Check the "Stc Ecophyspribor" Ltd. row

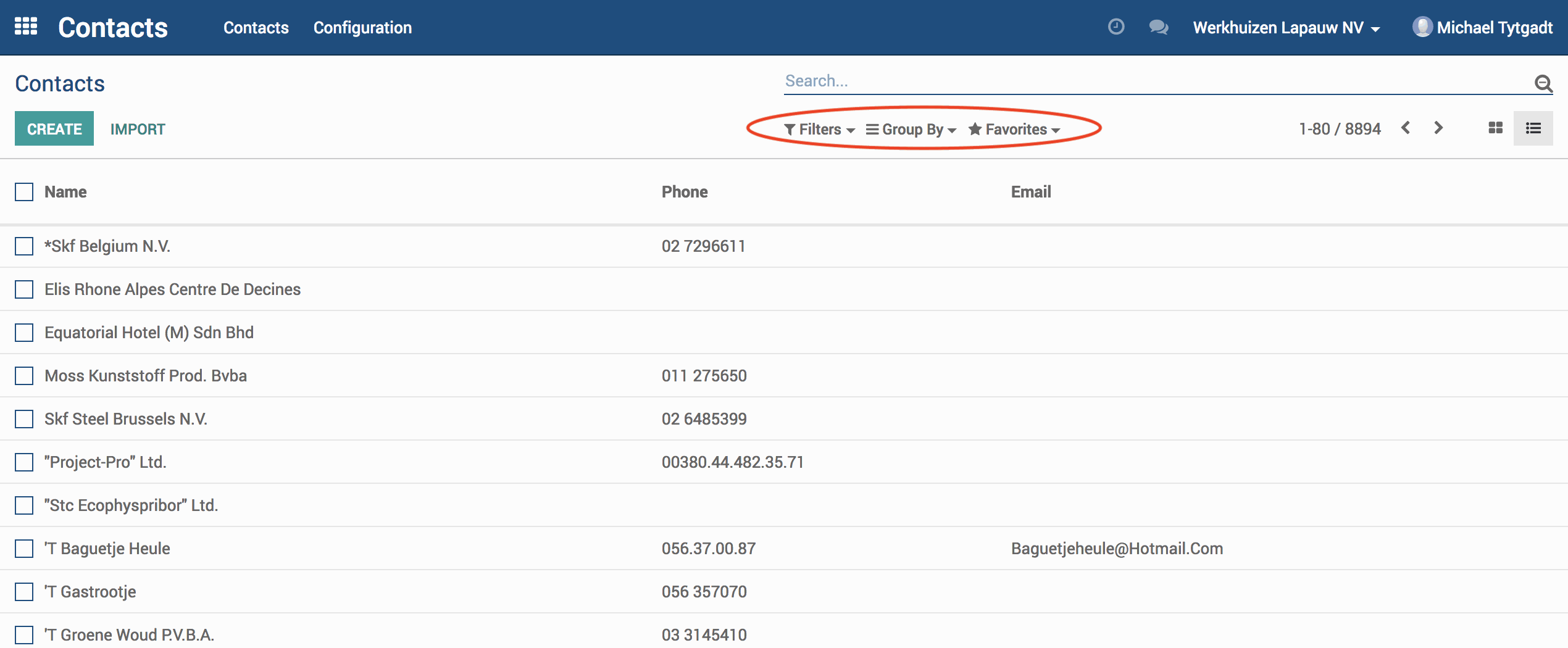(x=24, y=505)
